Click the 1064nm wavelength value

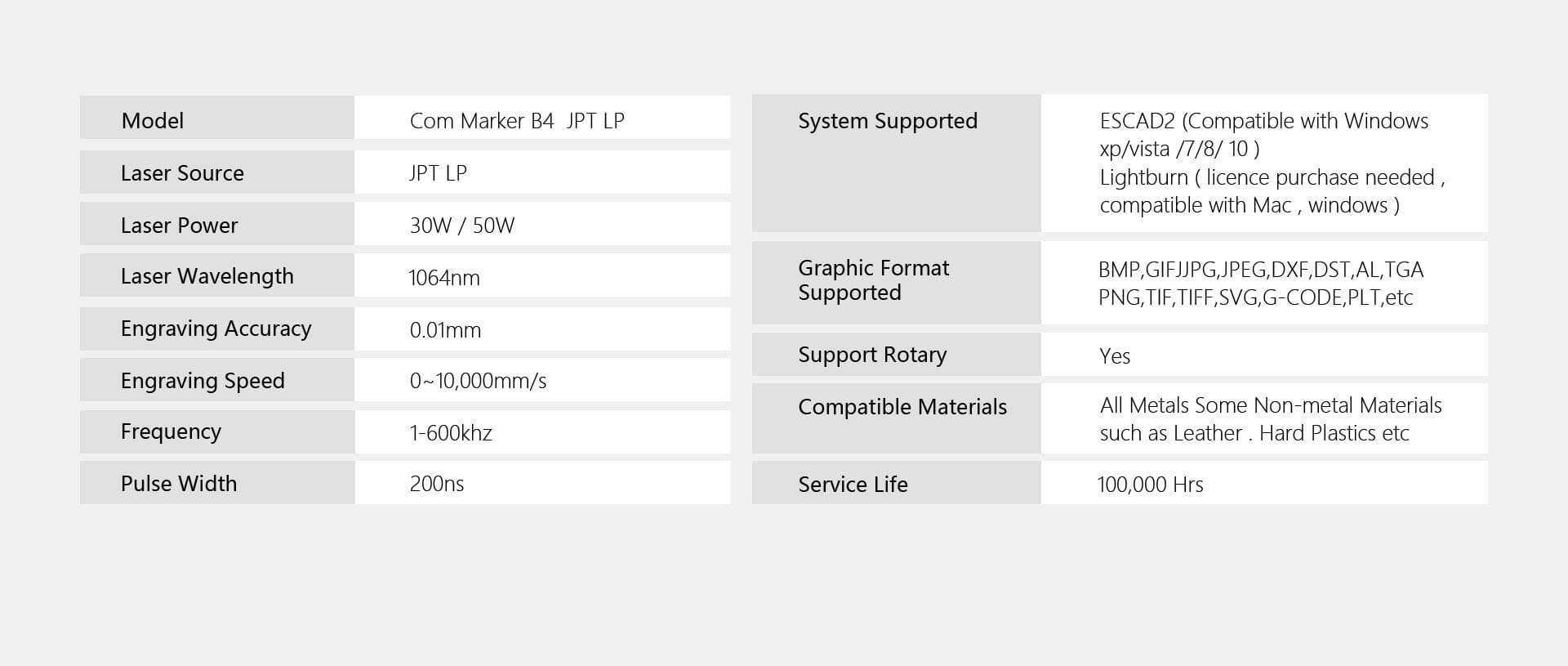(x=444, y=278)
